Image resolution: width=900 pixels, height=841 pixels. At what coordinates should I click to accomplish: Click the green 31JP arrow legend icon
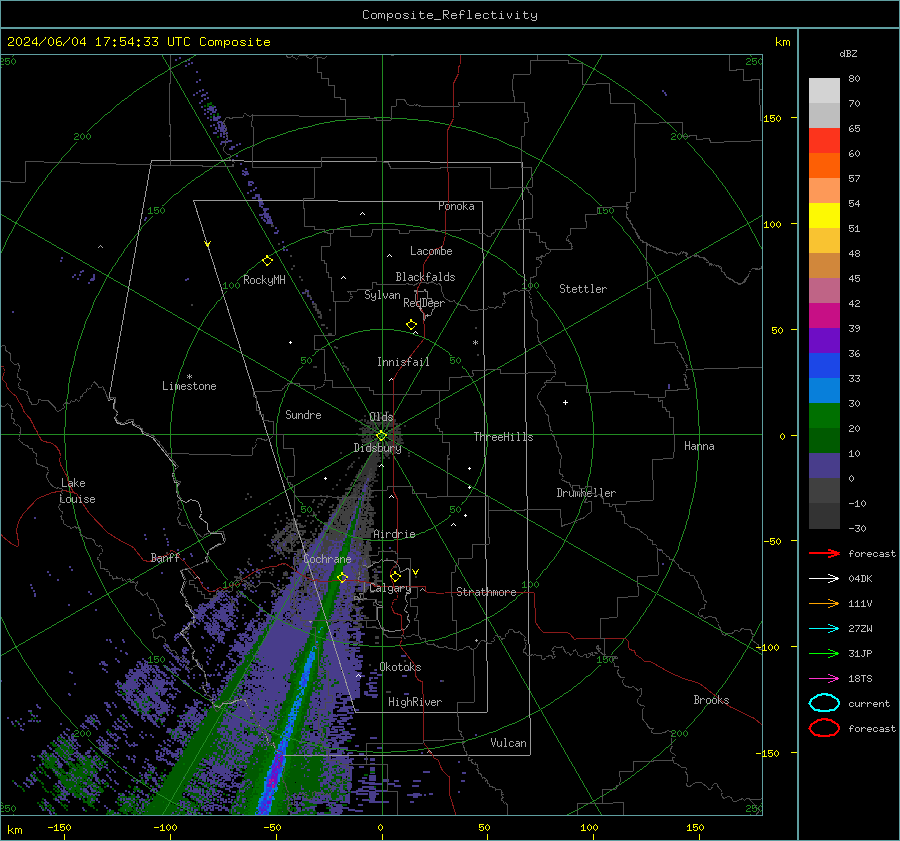[x=824, y=653]
